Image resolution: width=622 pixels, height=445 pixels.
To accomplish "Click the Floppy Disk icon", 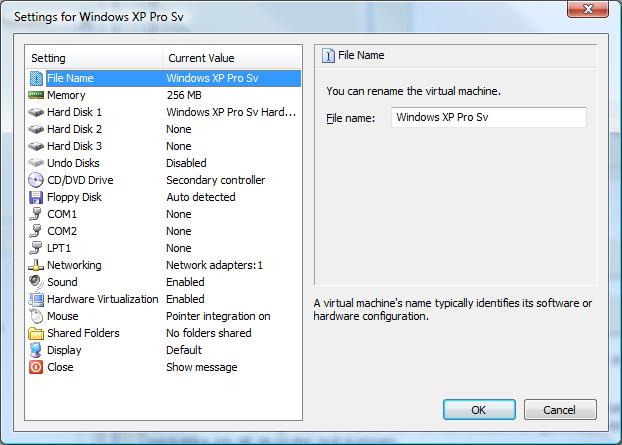I will 36,197.
